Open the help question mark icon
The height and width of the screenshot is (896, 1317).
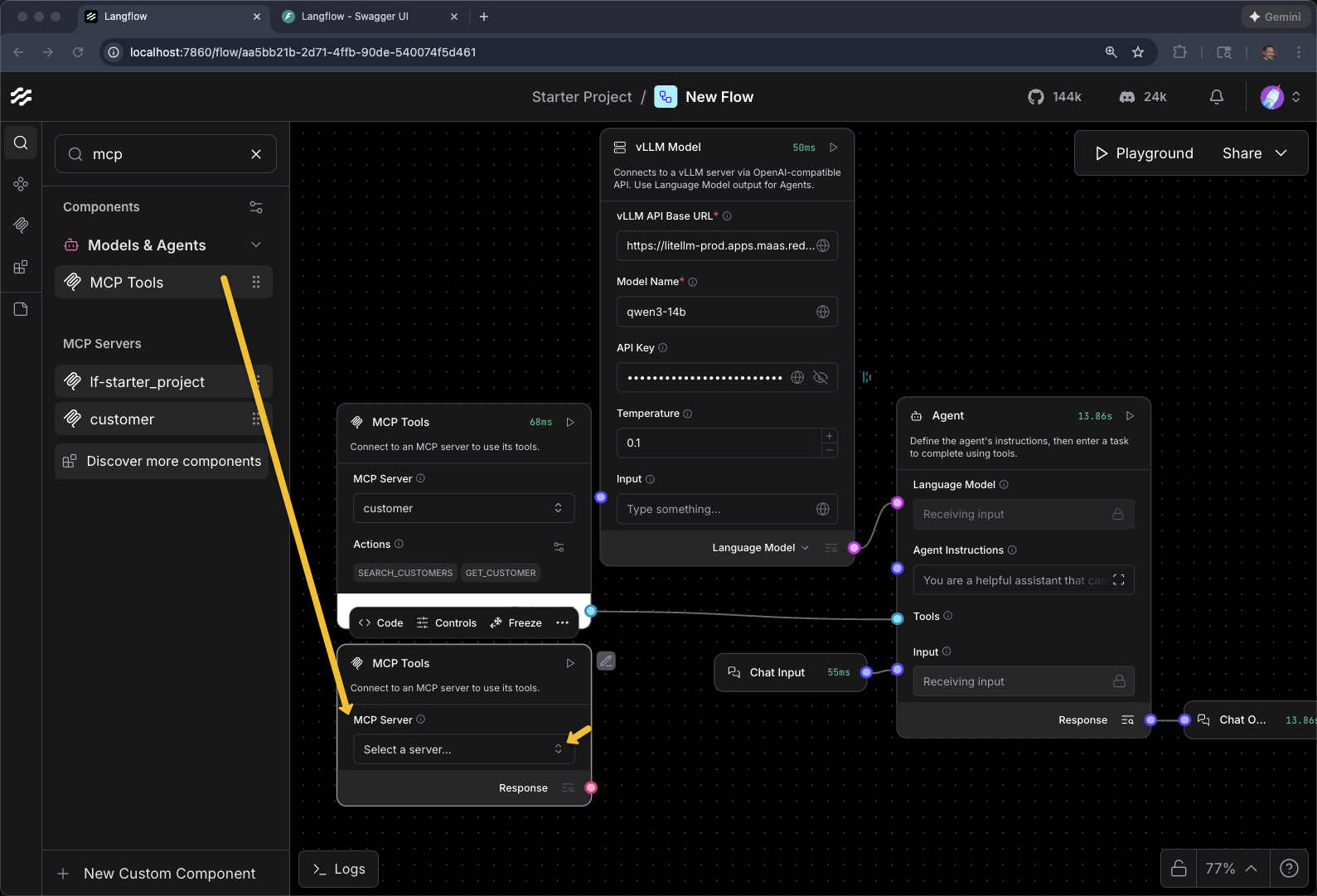tap(1289, 868)
